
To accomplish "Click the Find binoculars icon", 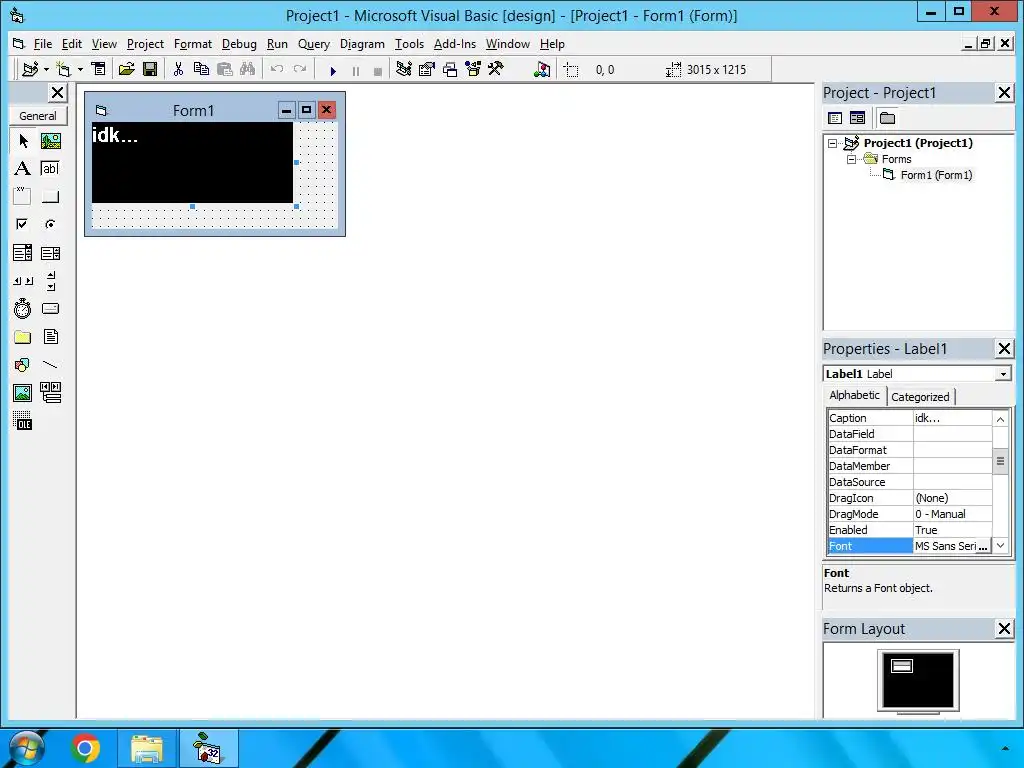I will (x=248, y=69).
